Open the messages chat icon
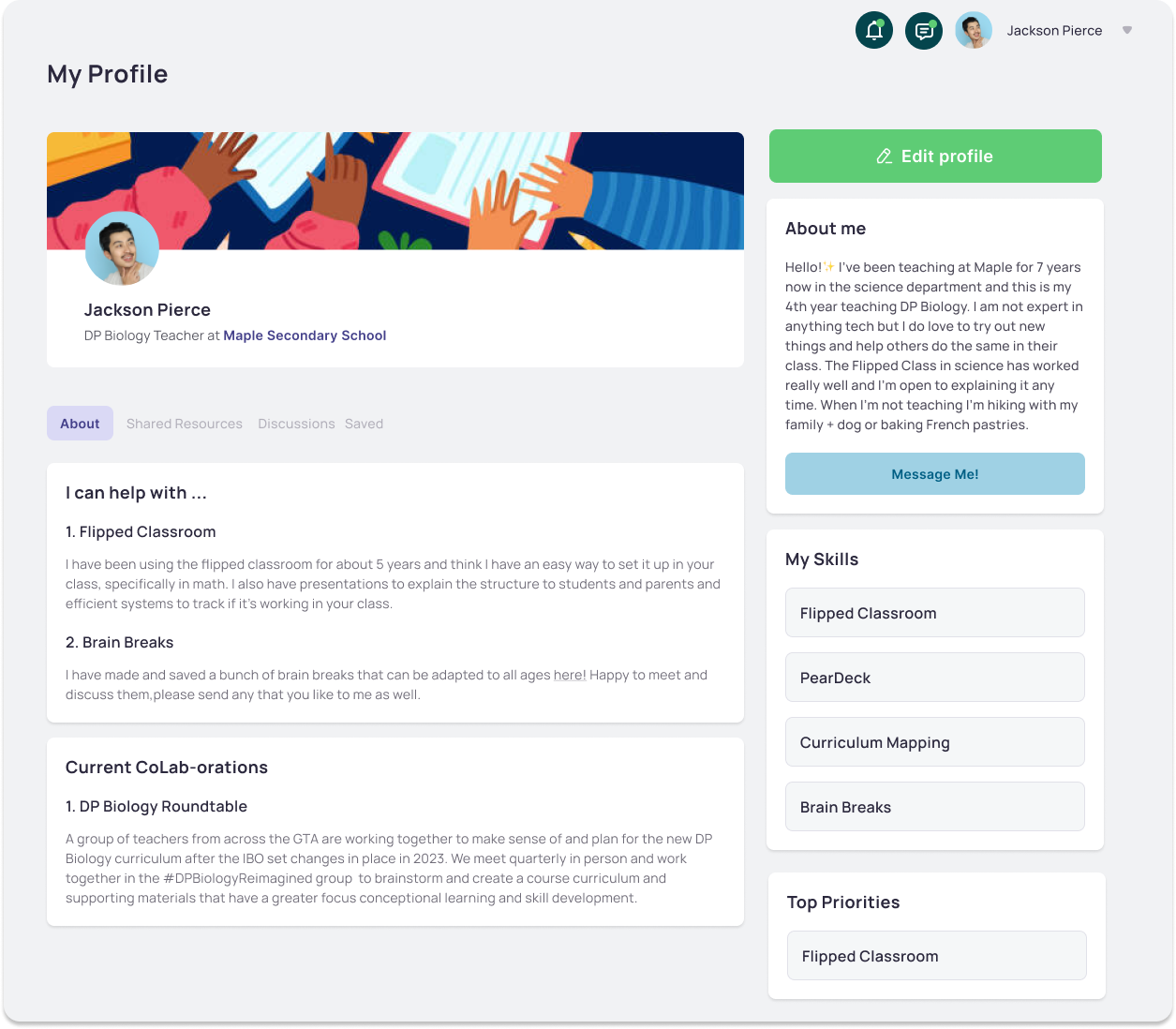 pos(924,31)
